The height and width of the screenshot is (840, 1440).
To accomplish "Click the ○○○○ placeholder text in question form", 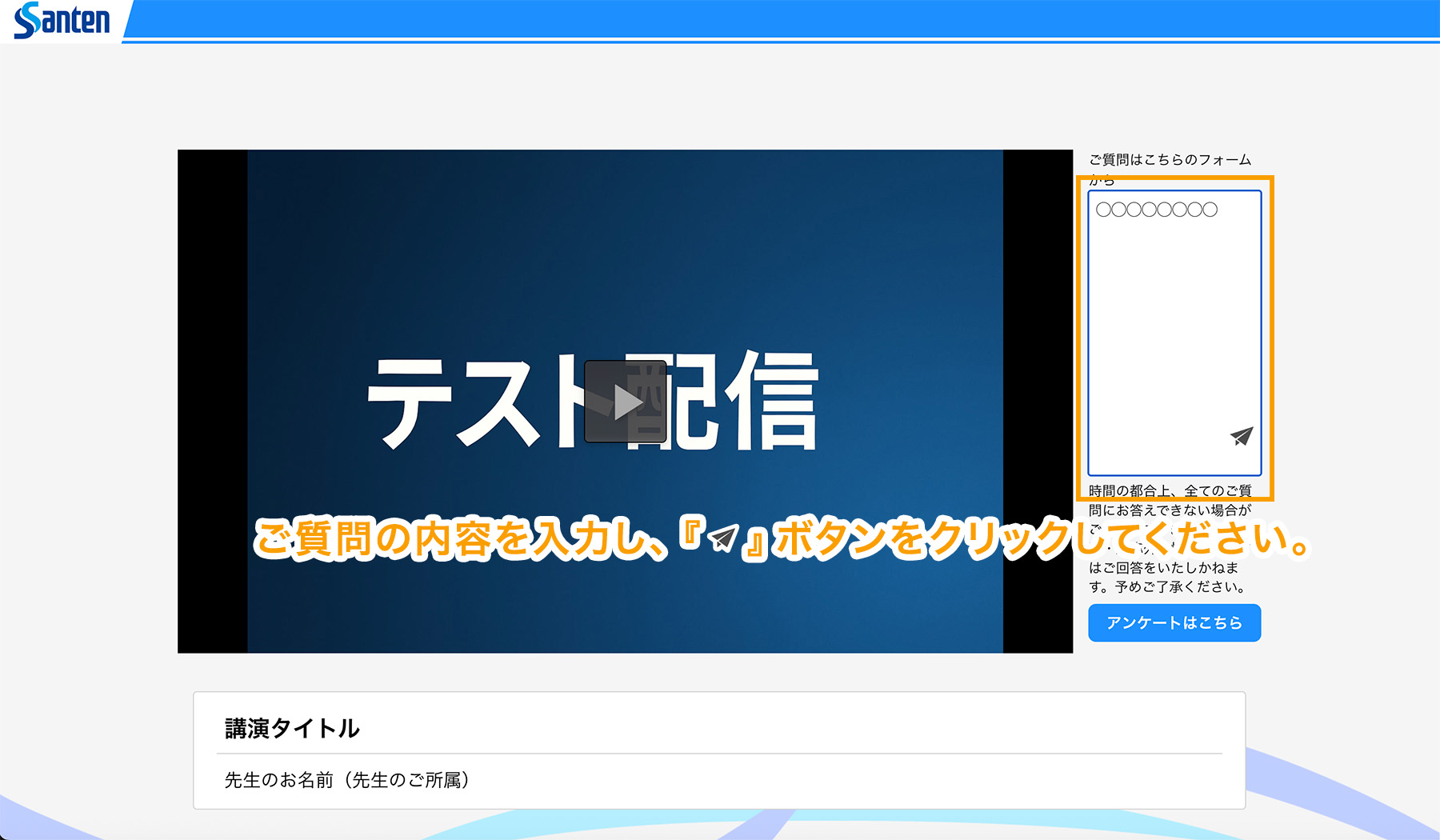I will point(1156,210).
